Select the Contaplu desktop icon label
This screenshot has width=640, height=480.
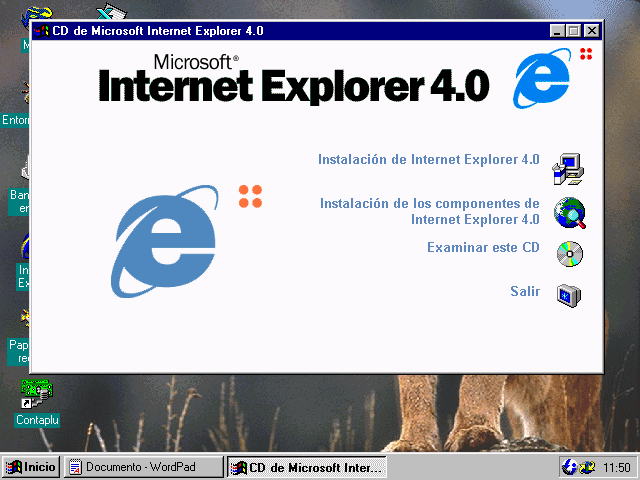37,420
